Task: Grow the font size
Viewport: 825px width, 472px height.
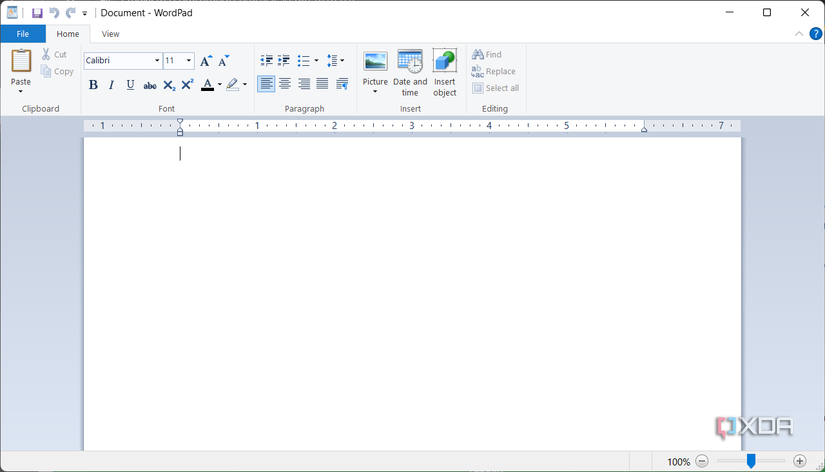Action: click(206, 61)
